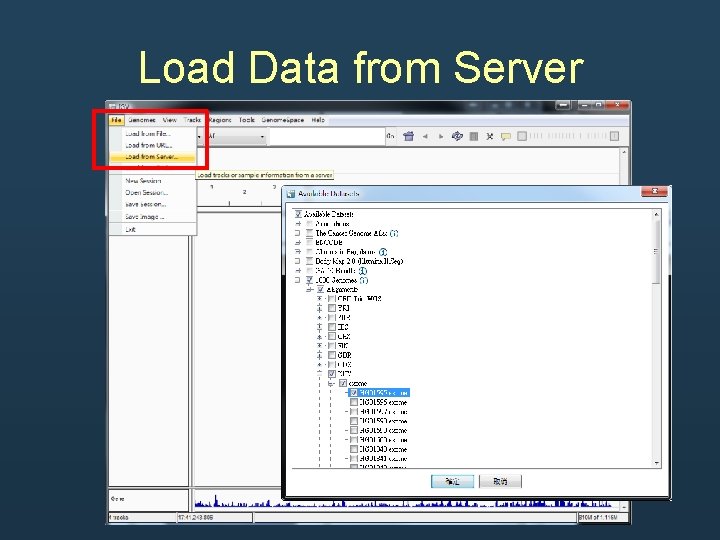This screenshot has width=720, height=540.
Task: Check The Cancer Genome Atlas checkbox
Action: point(309,233)
